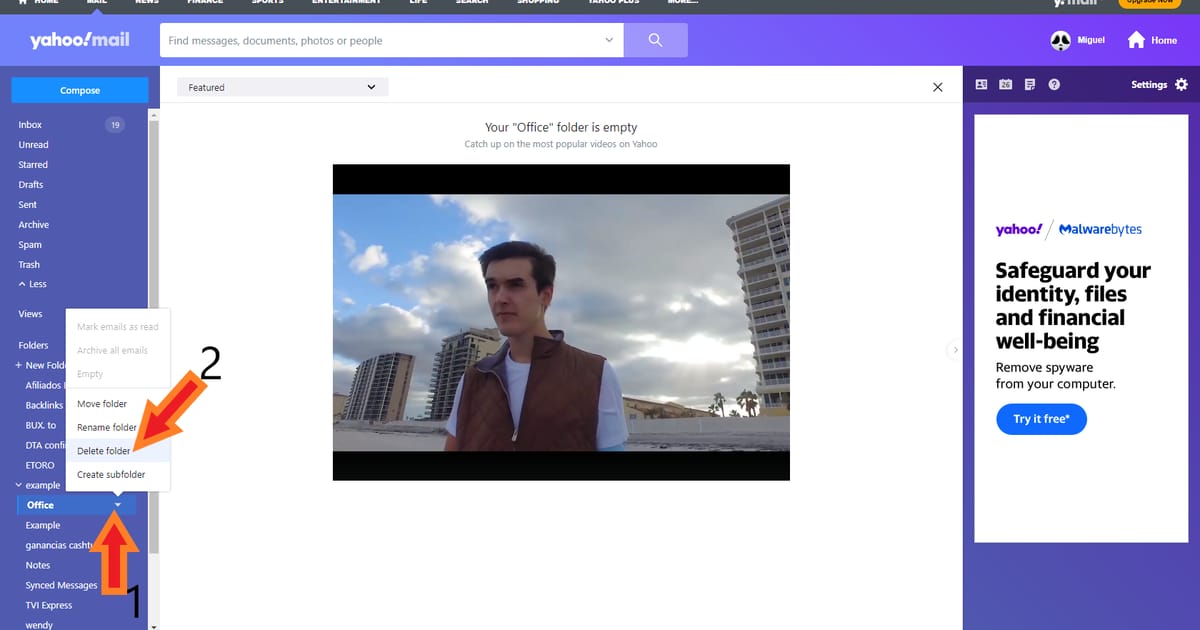Click into the search messages field
Image resolution: width=1200 pixels, height=630 pixels.
pos(380,41)
